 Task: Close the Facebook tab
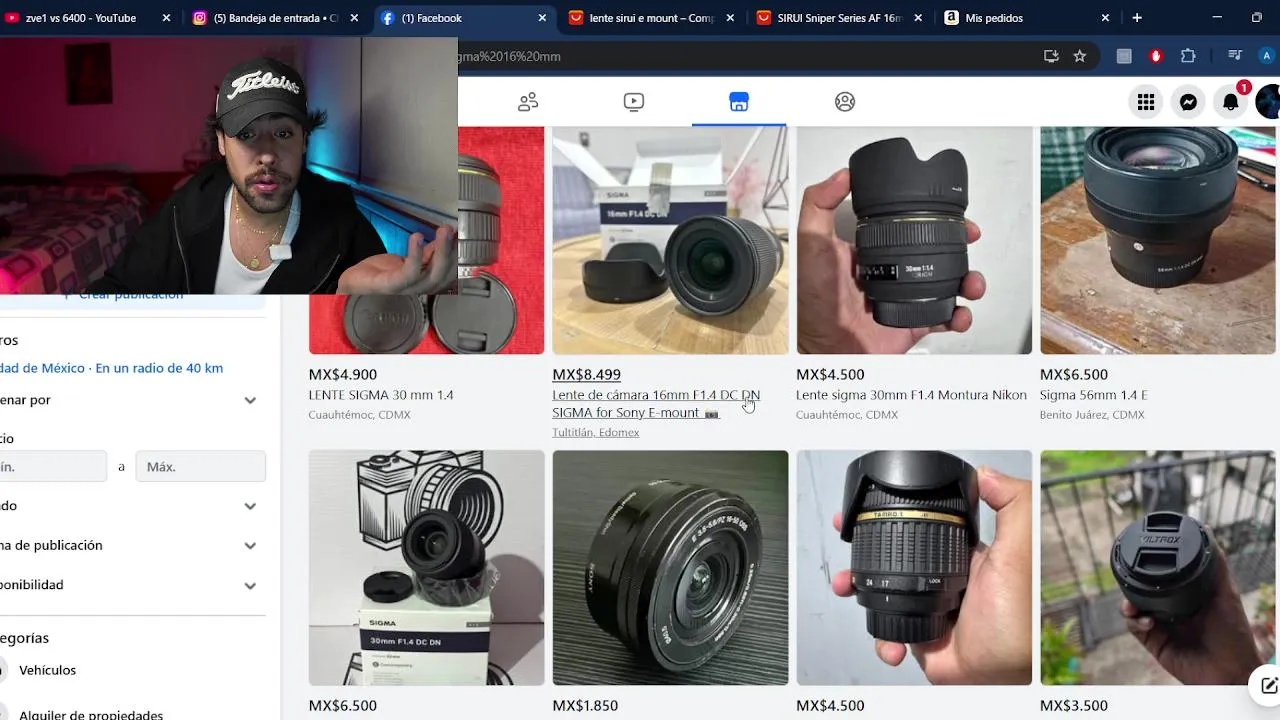point(542,18)
